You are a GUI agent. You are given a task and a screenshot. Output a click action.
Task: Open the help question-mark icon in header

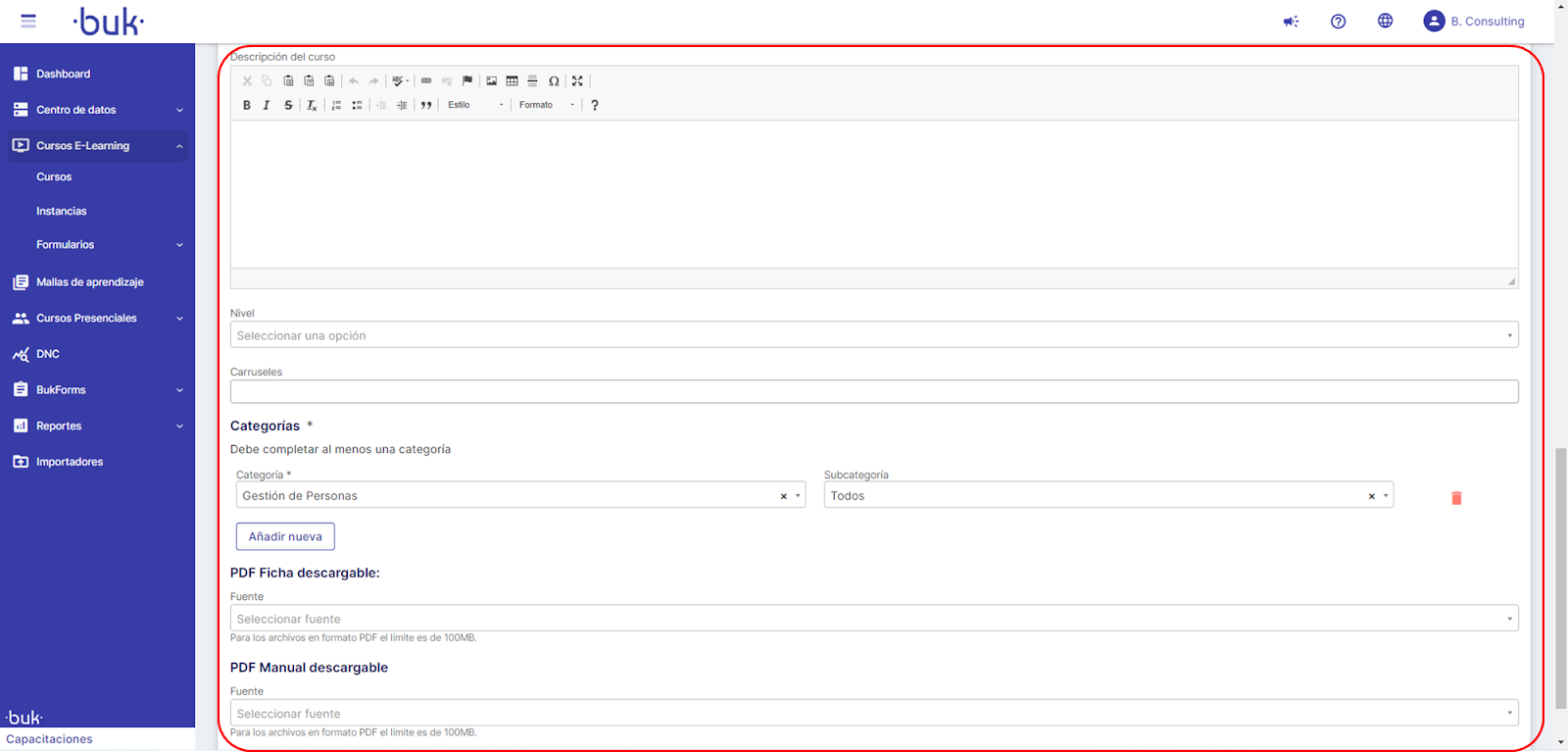pyautogui.click(x=1338, y=21)
